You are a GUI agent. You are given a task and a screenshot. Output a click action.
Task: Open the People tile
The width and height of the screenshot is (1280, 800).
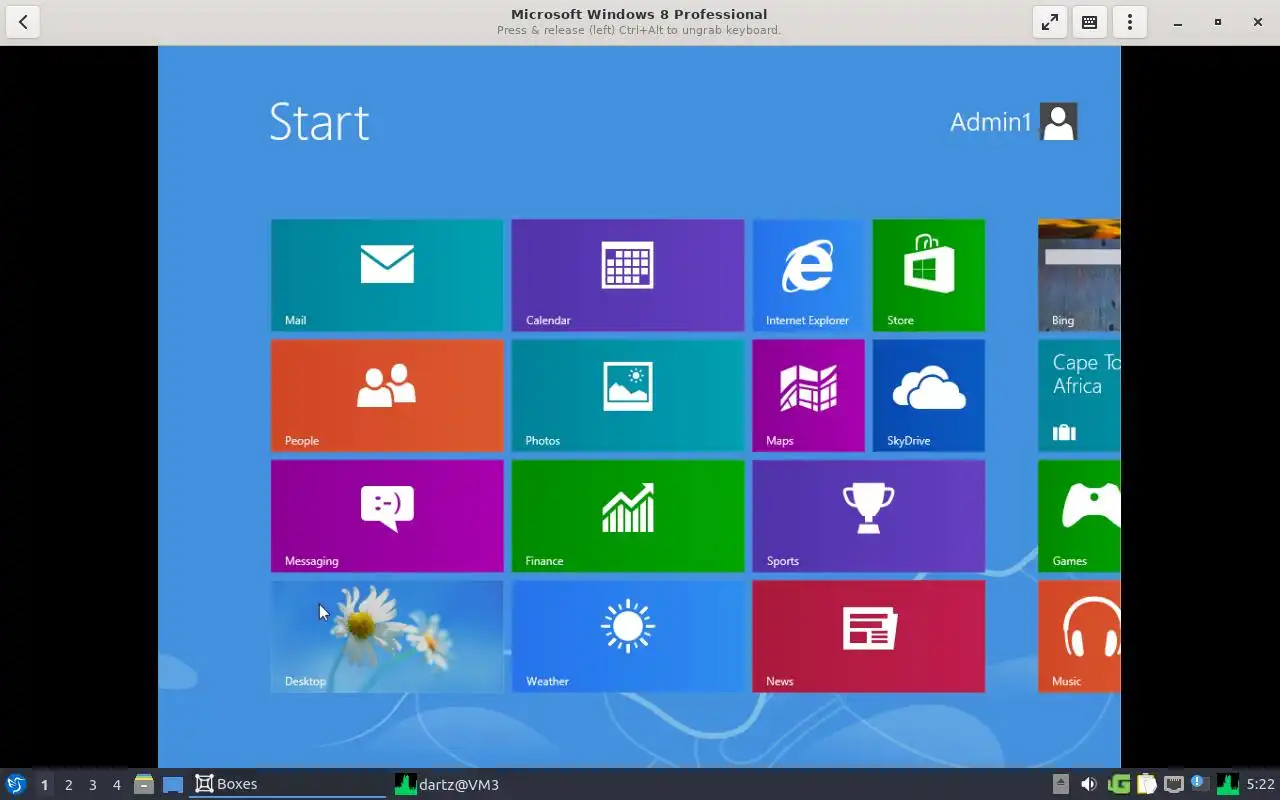click(x=387, y=396)
